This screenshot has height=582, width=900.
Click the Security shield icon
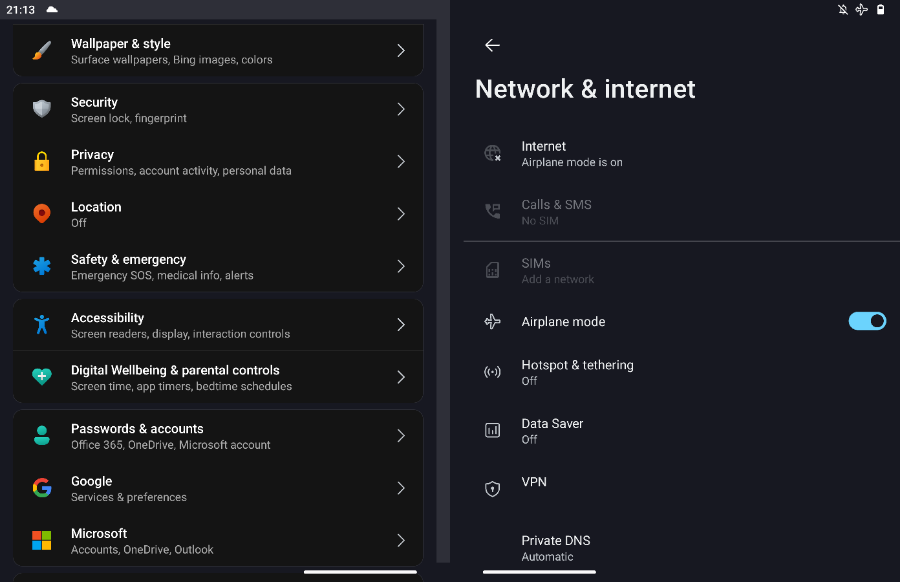[42, 109]
